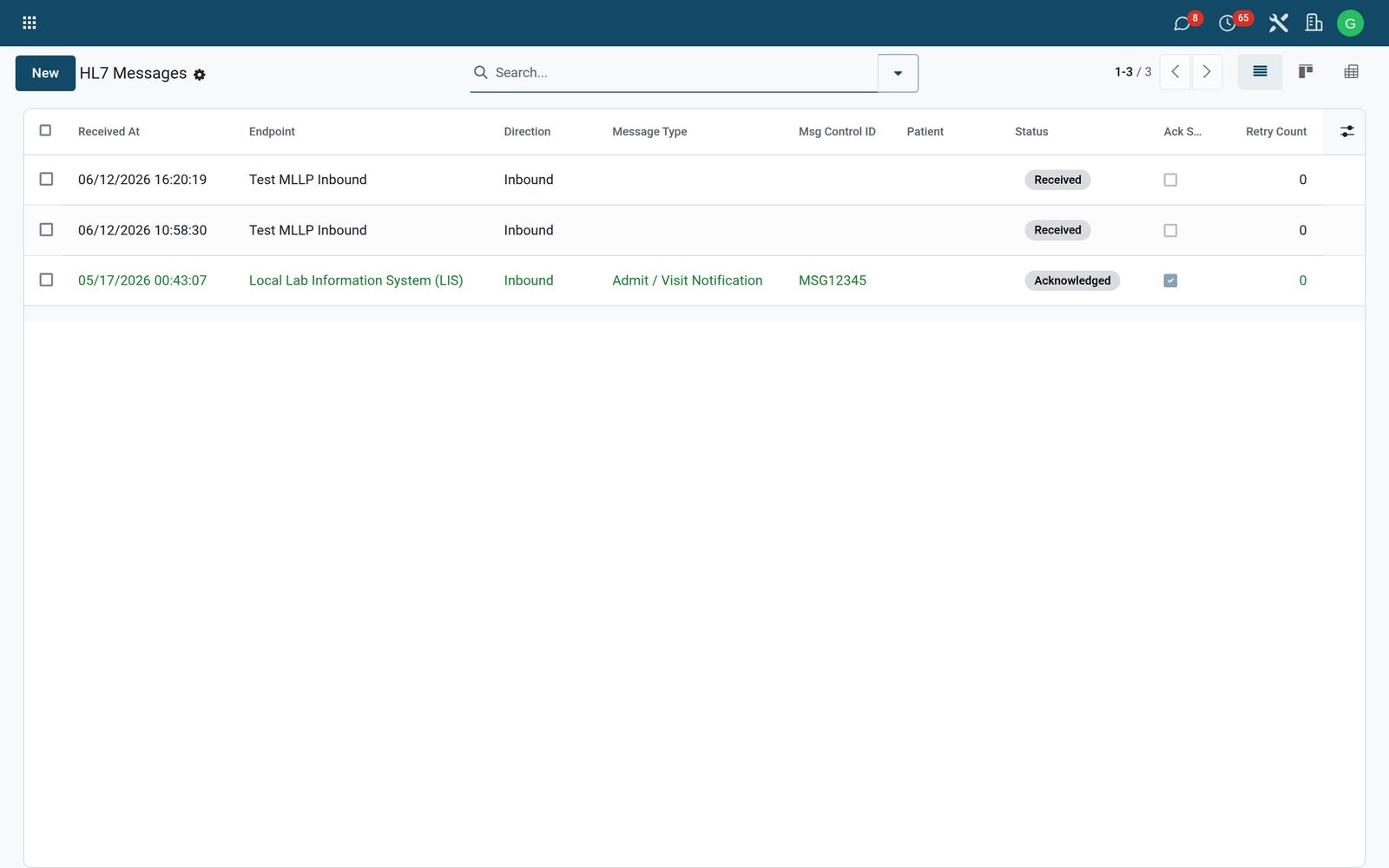The image size is (1389, 868).
Task: Open Local Lab Information System (LIS) record
Action: pyautogui.click(x=356, y=280)
